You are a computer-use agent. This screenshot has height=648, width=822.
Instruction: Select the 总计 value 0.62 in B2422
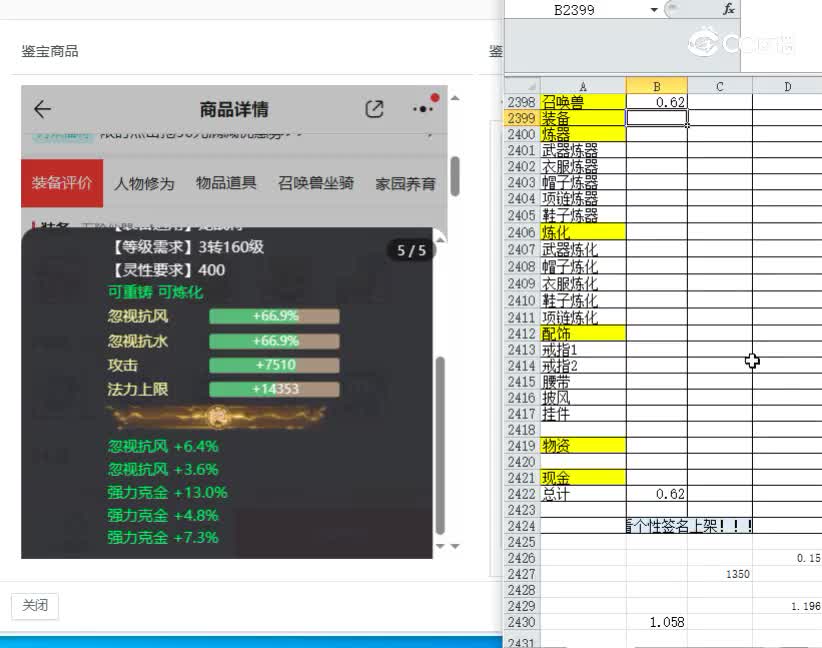[656, 494]
